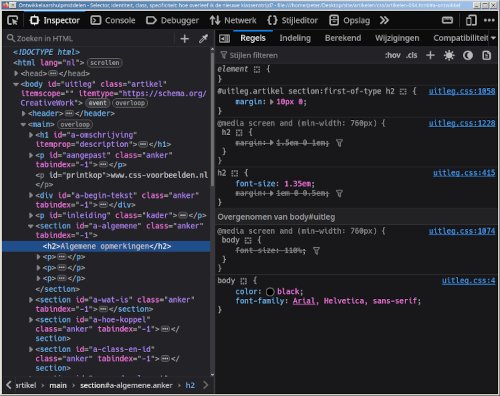
Task: Filter rules for overridden margin 1.5em property
Action: point(339,143)
